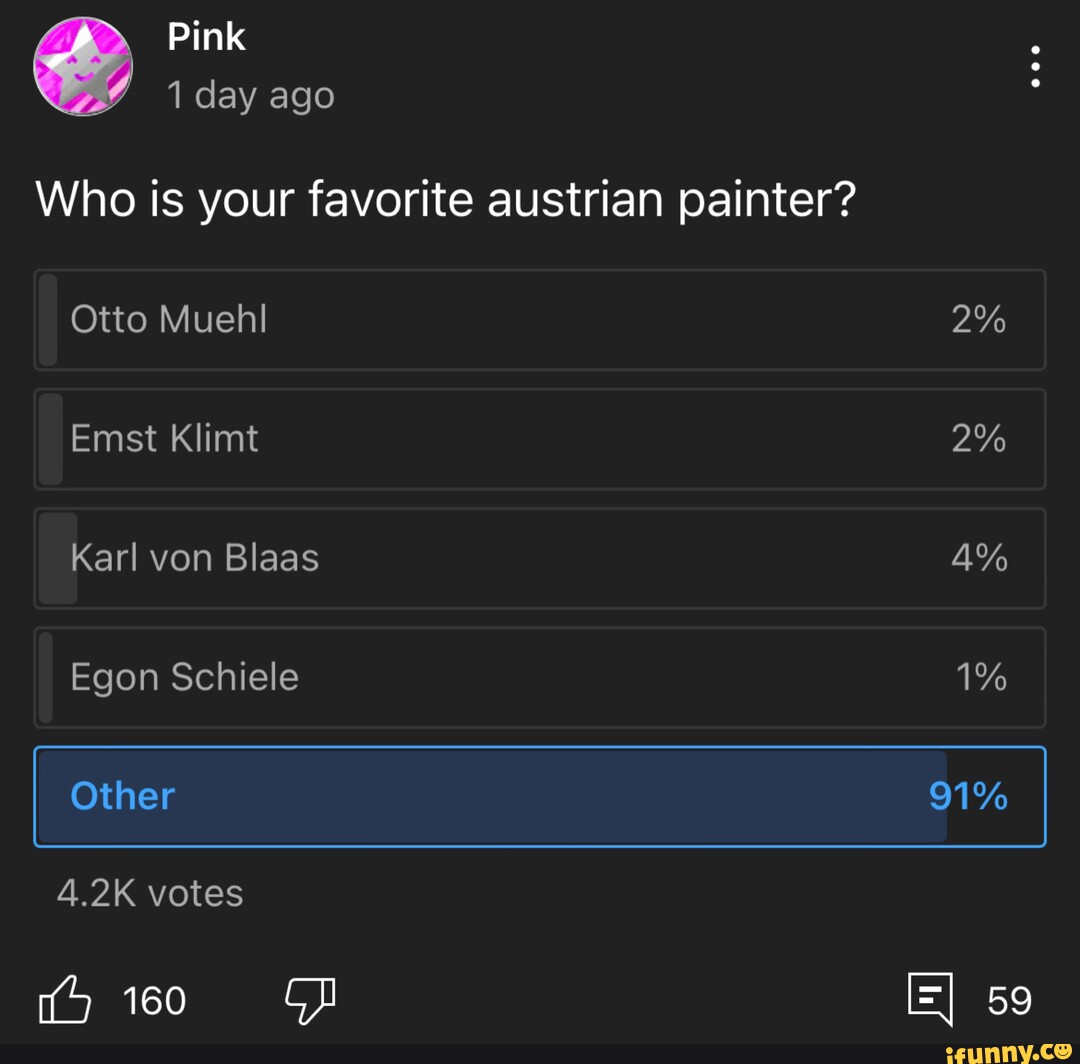Click the speech bubble icon next to 59
The image size is (1080, 1064).
click(x=930, y=999)
